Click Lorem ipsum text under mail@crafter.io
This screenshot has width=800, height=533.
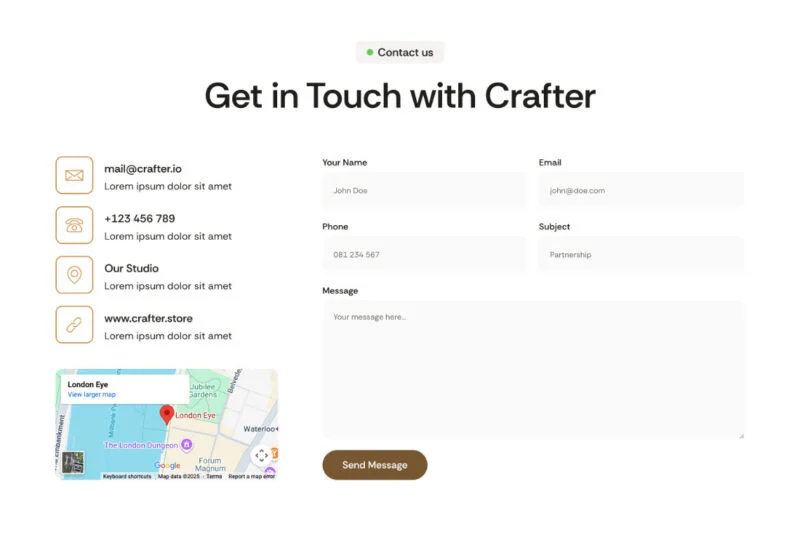click(168, 186)
